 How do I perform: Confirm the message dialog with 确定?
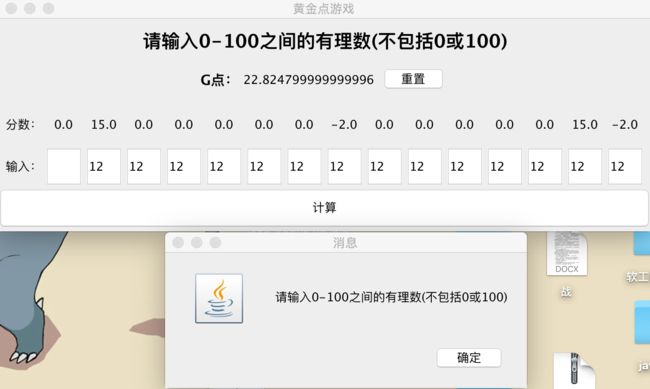(469, 357)
